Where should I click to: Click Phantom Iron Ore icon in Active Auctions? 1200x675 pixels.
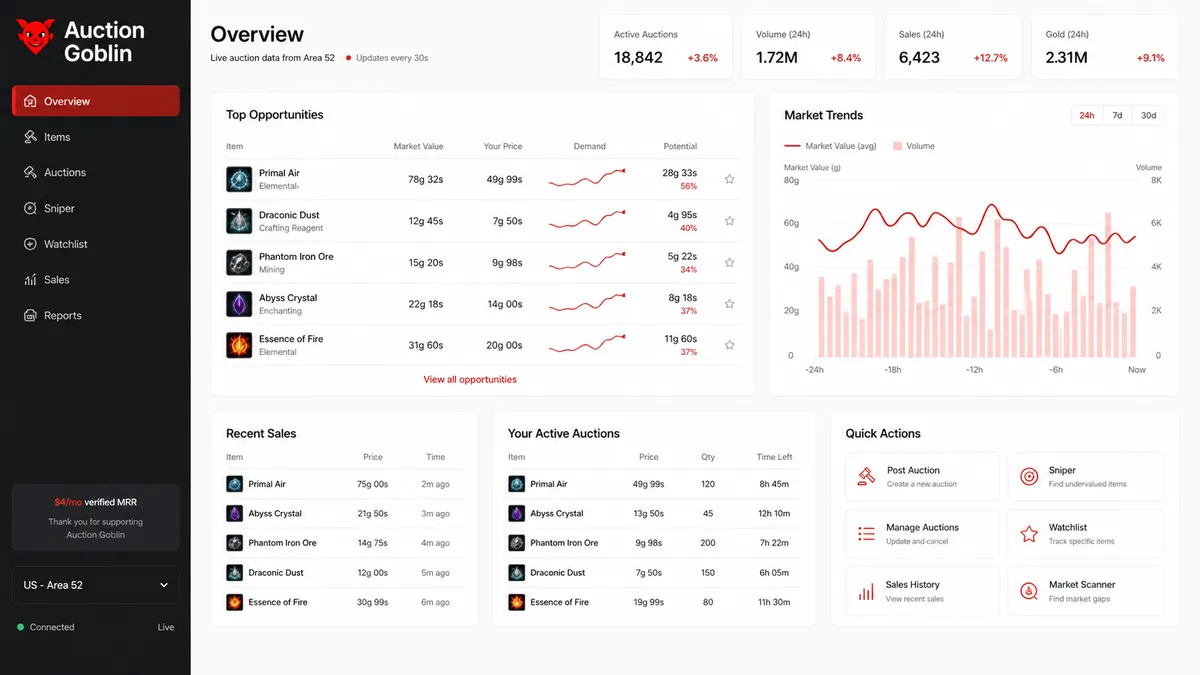tap(516, 543)
